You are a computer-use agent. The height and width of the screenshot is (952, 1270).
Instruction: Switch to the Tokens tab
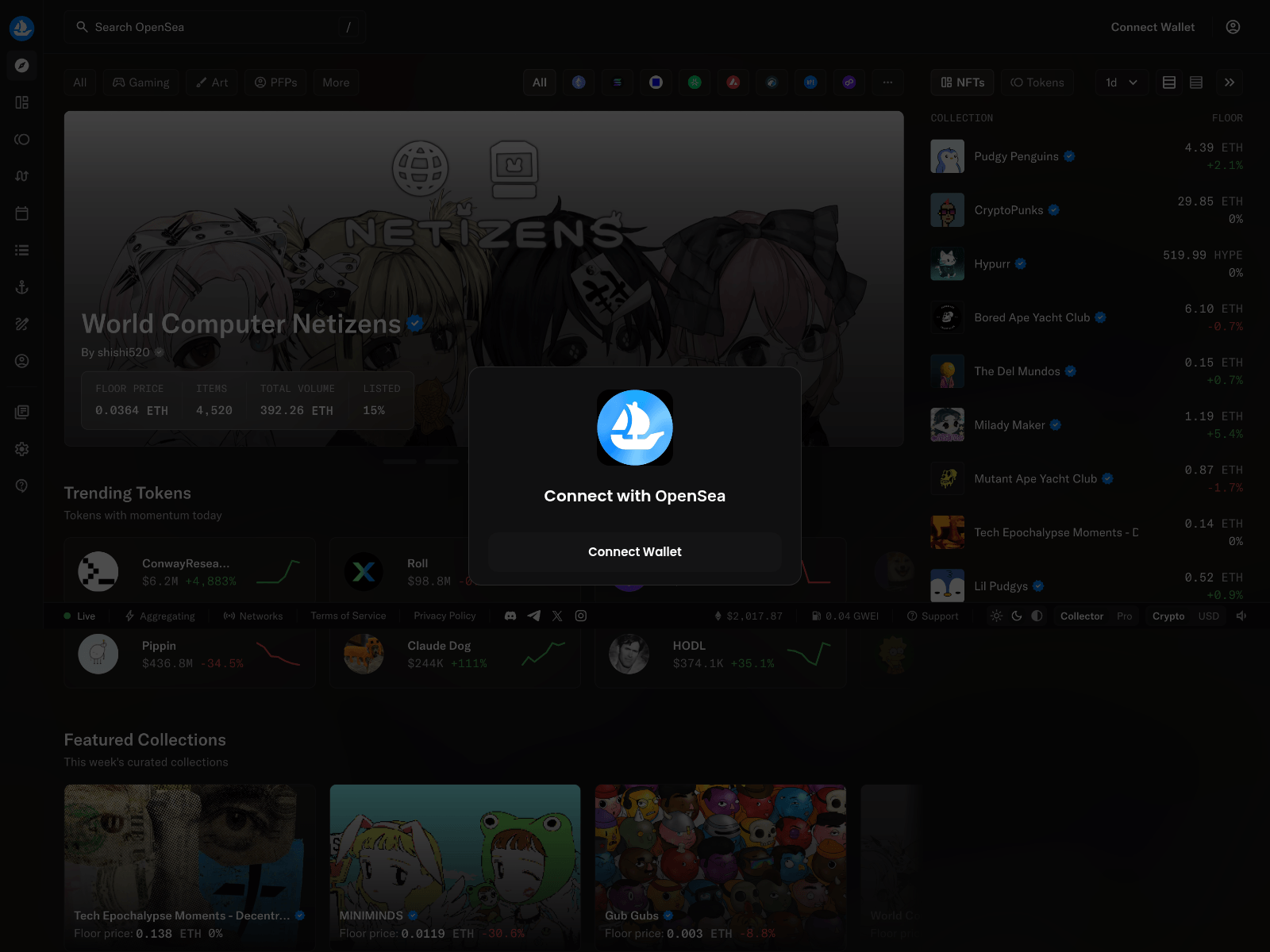pyautogui.click(x=1037, y=83)
